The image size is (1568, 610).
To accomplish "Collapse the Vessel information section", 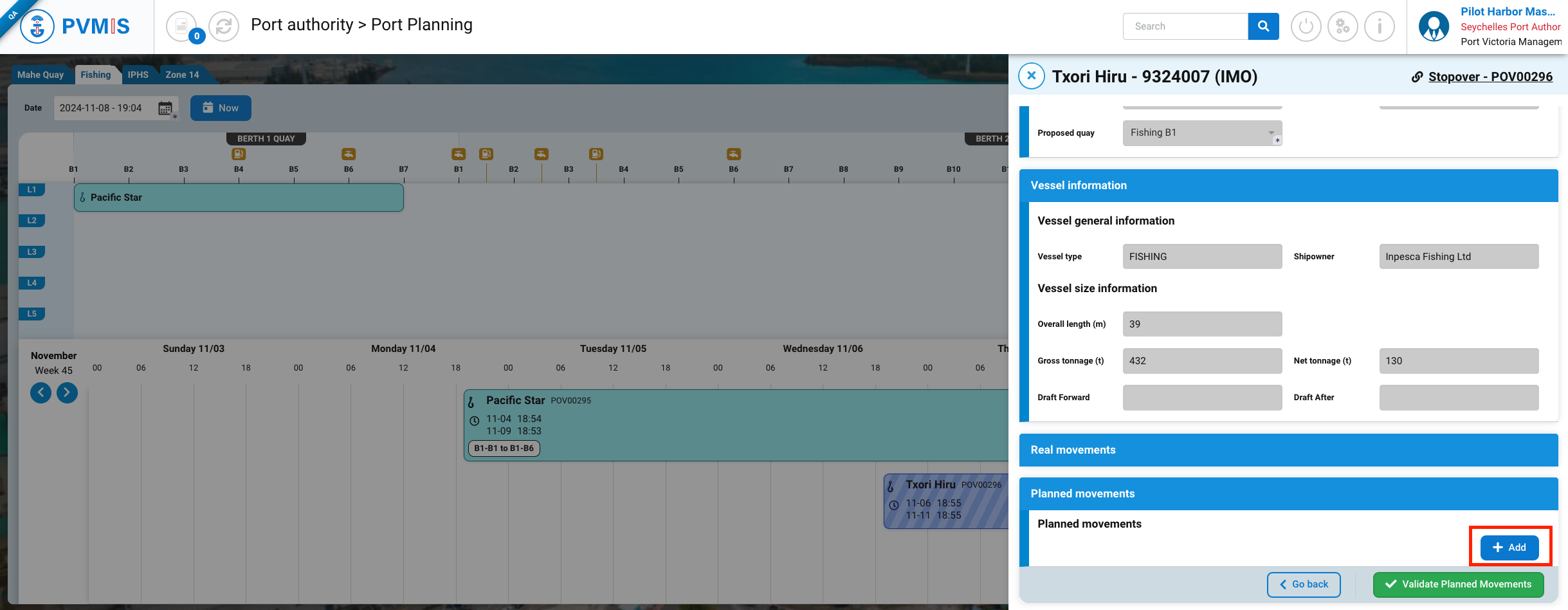I will tap(1288, 185).
